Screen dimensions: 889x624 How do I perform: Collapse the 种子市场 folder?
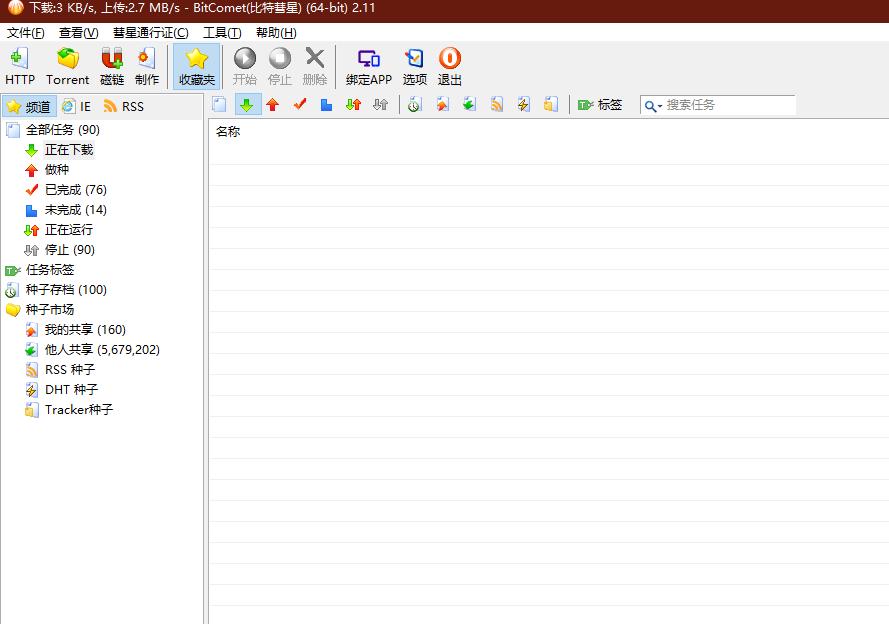click(12, 309)
